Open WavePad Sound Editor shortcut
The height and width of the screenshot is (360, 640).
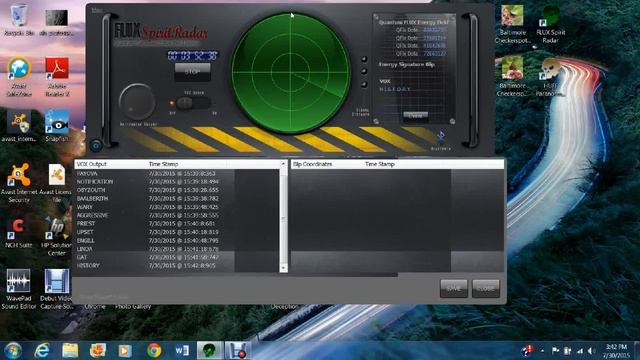(x=19, y=289)
